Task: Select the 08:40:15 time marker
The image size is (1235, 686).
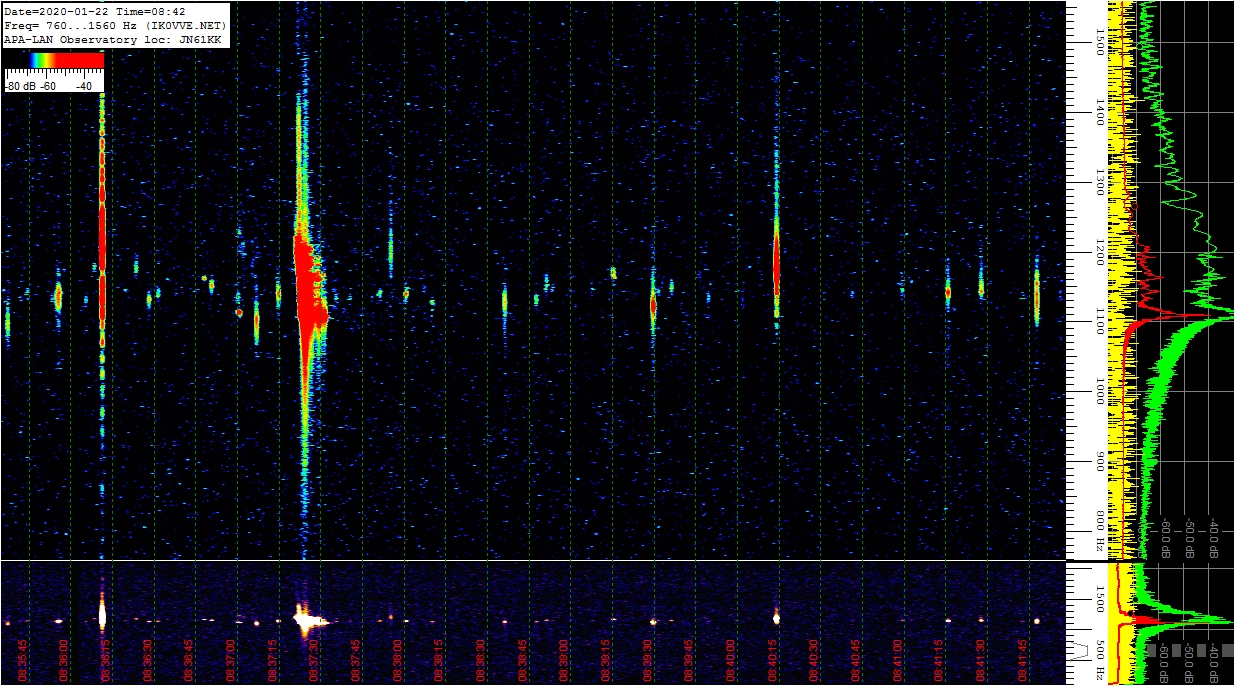Action: pos(772,660)
